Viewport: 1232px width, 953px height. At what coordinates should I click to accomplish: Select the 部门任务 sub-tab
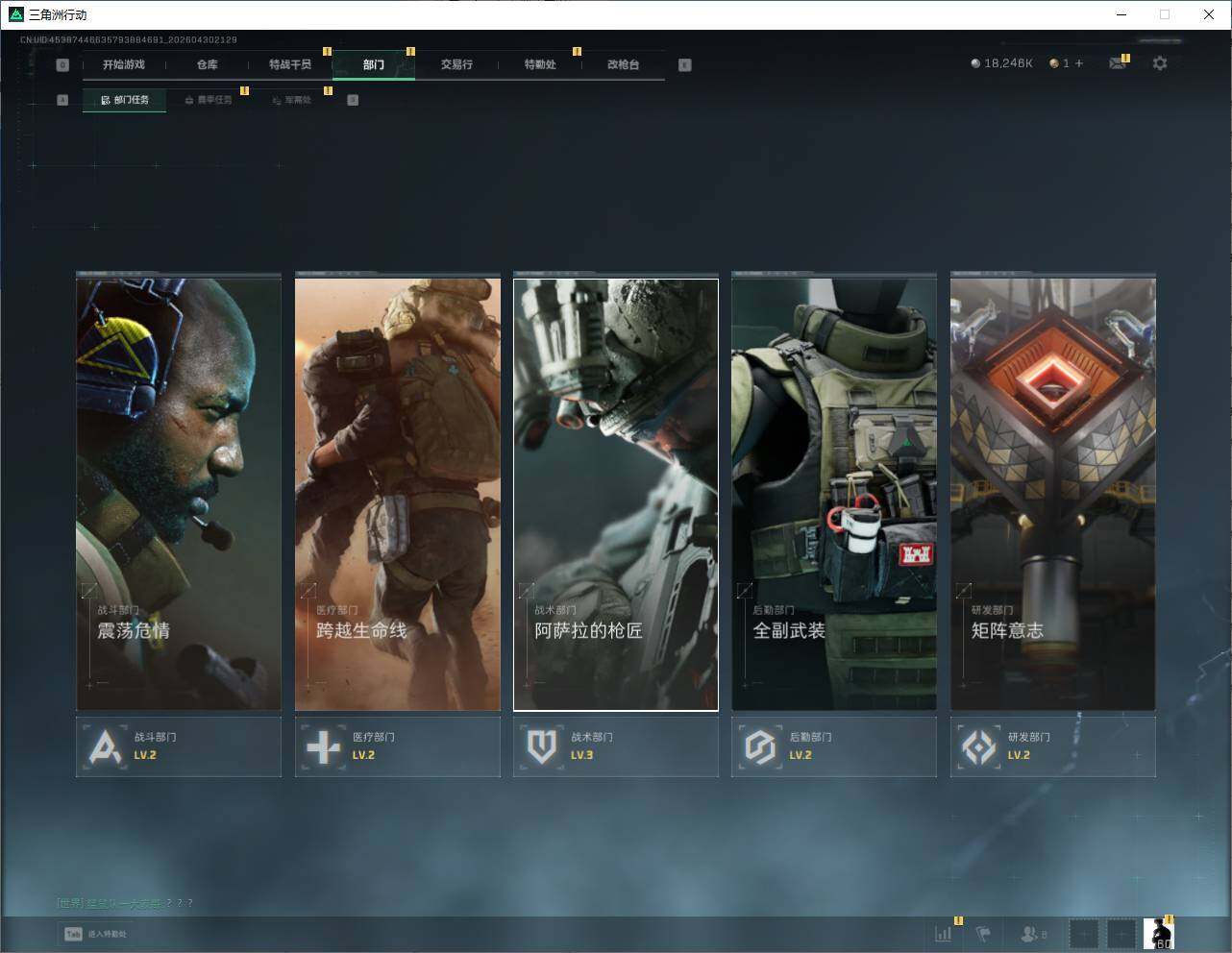124,100
